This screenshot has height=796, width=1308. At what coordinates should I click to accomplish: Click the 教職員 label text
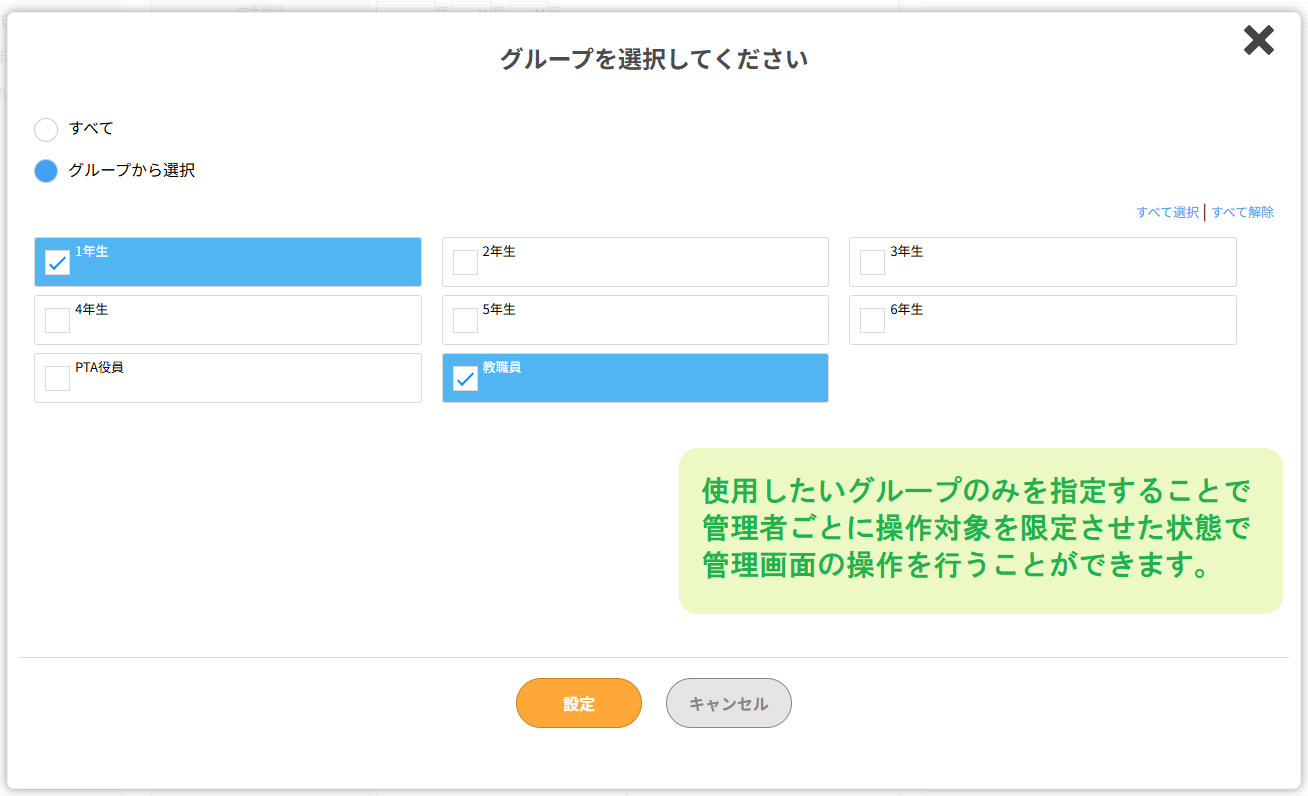tap(502, 368)
